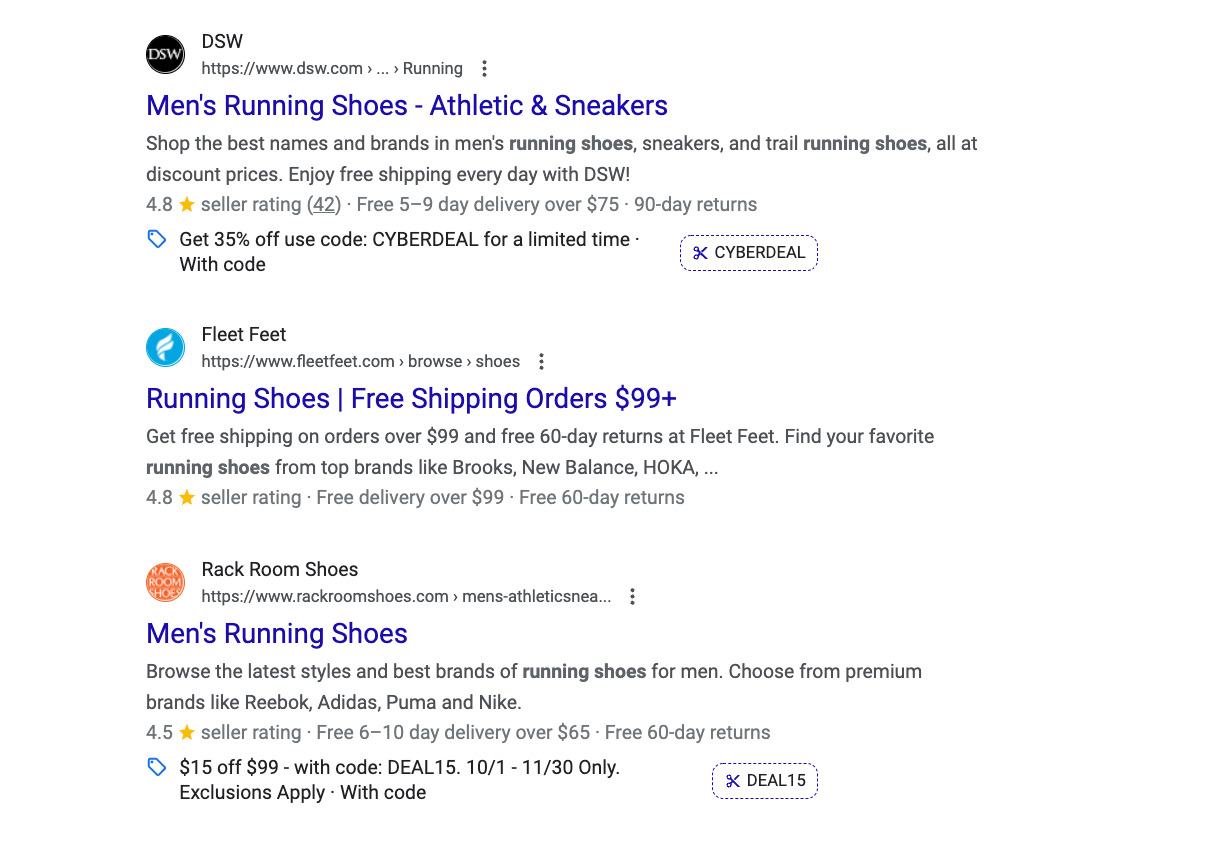
Task: Click the Rack Room Shoes site name text
Action: tap(280, 570)
